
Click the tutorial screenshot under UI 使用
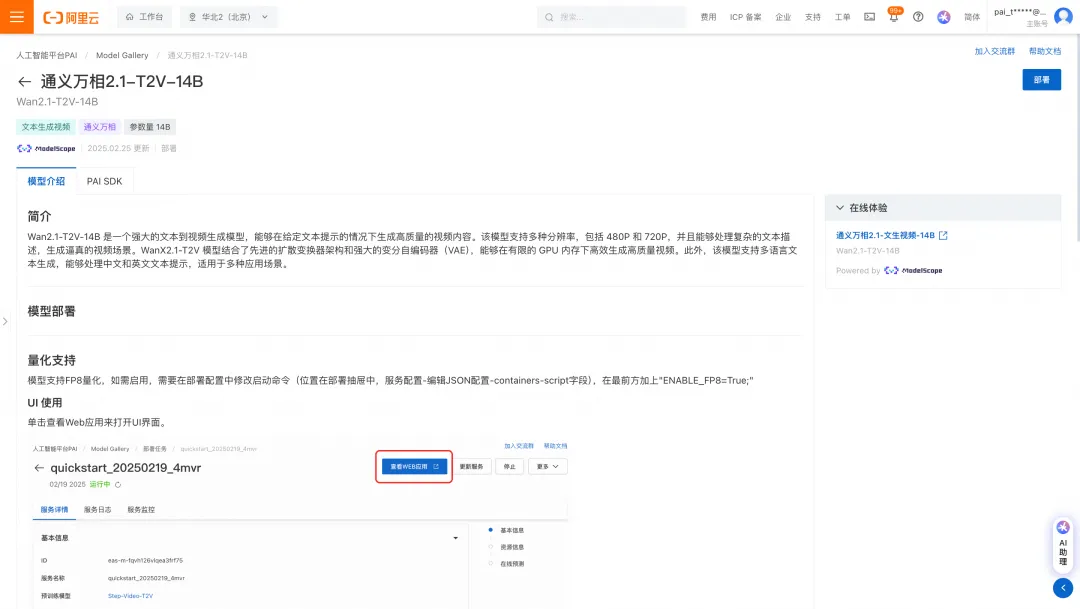300,522
